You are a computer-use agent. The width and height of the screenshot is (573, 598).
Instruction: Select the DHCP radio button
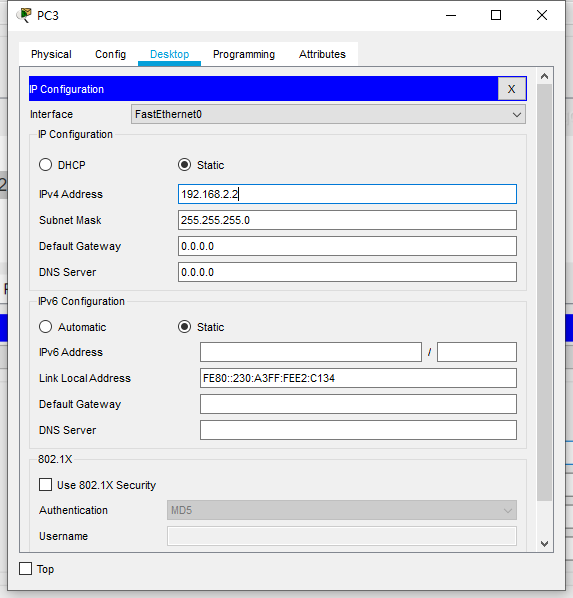pos(45,165)
